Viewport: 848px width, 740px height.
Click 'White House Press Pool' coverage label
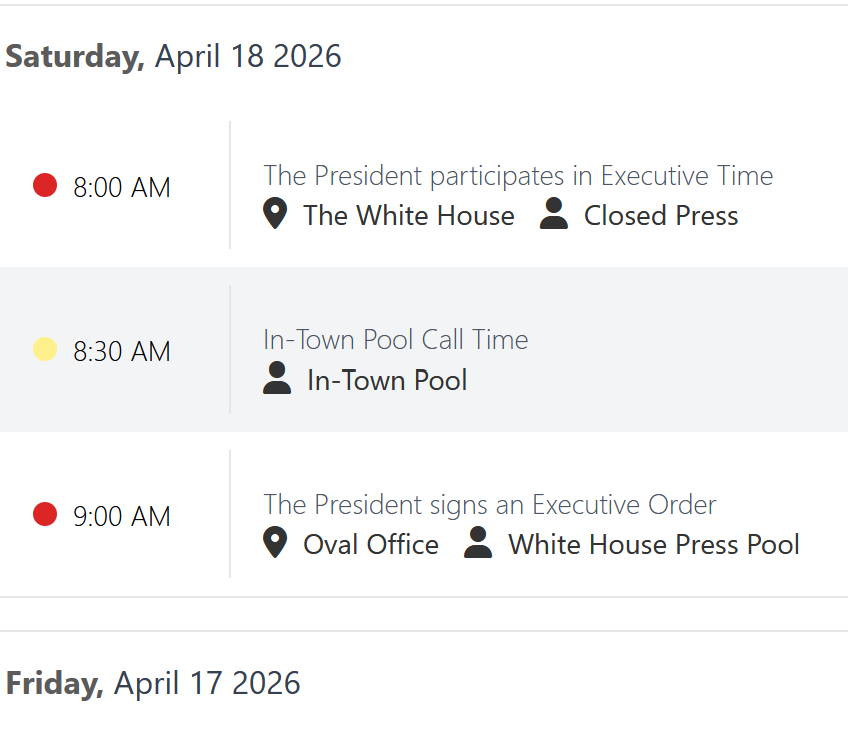point(654,545)
